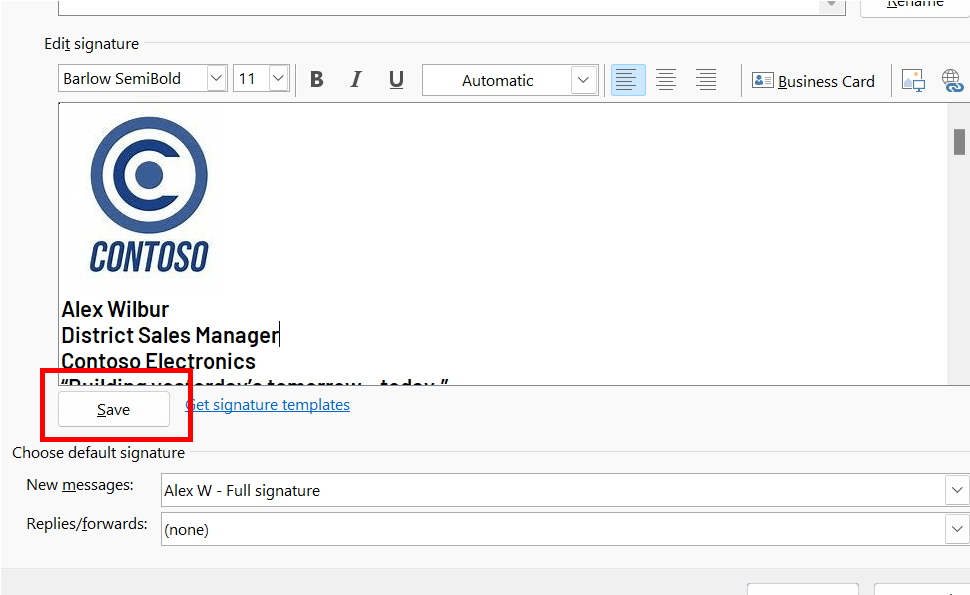
Task: Underline the selected signature text
Action: click(x=396, y=79)
